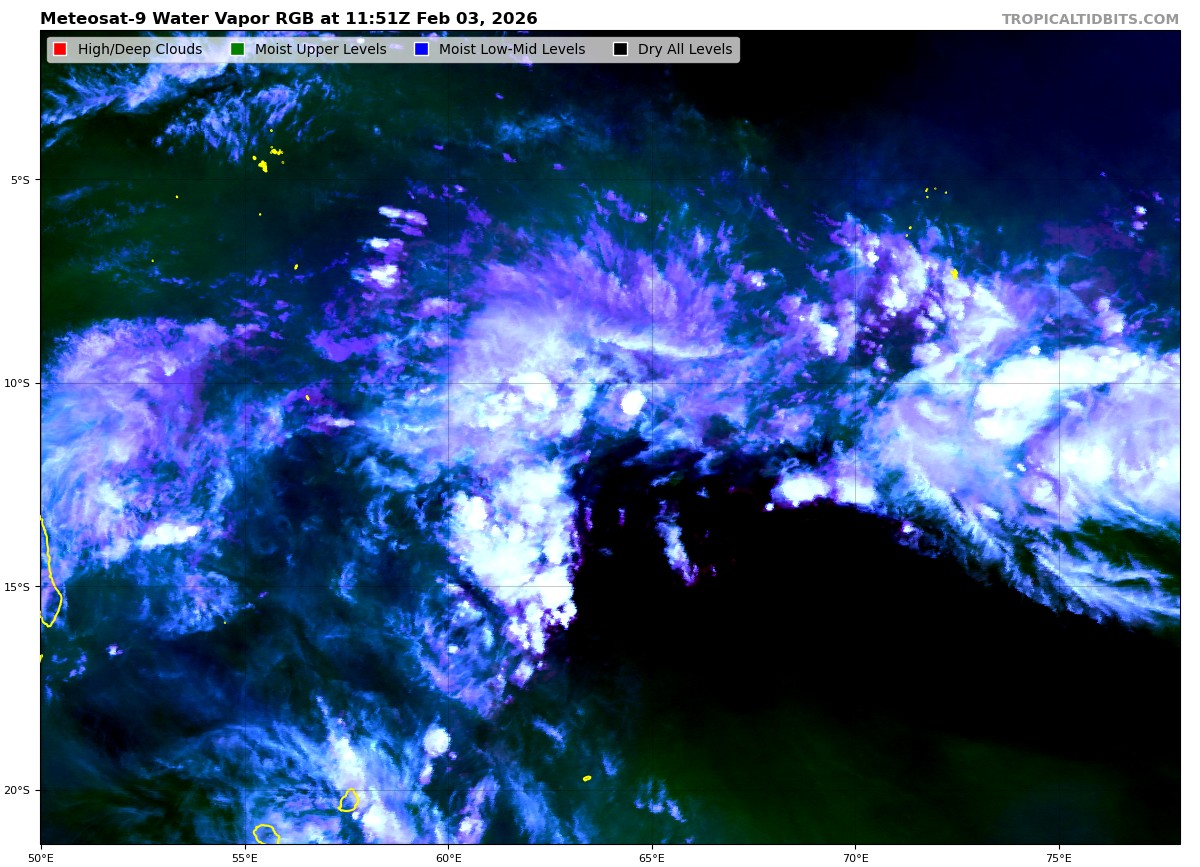Click the yellow Diego Garcia island marker

(954, 273)
